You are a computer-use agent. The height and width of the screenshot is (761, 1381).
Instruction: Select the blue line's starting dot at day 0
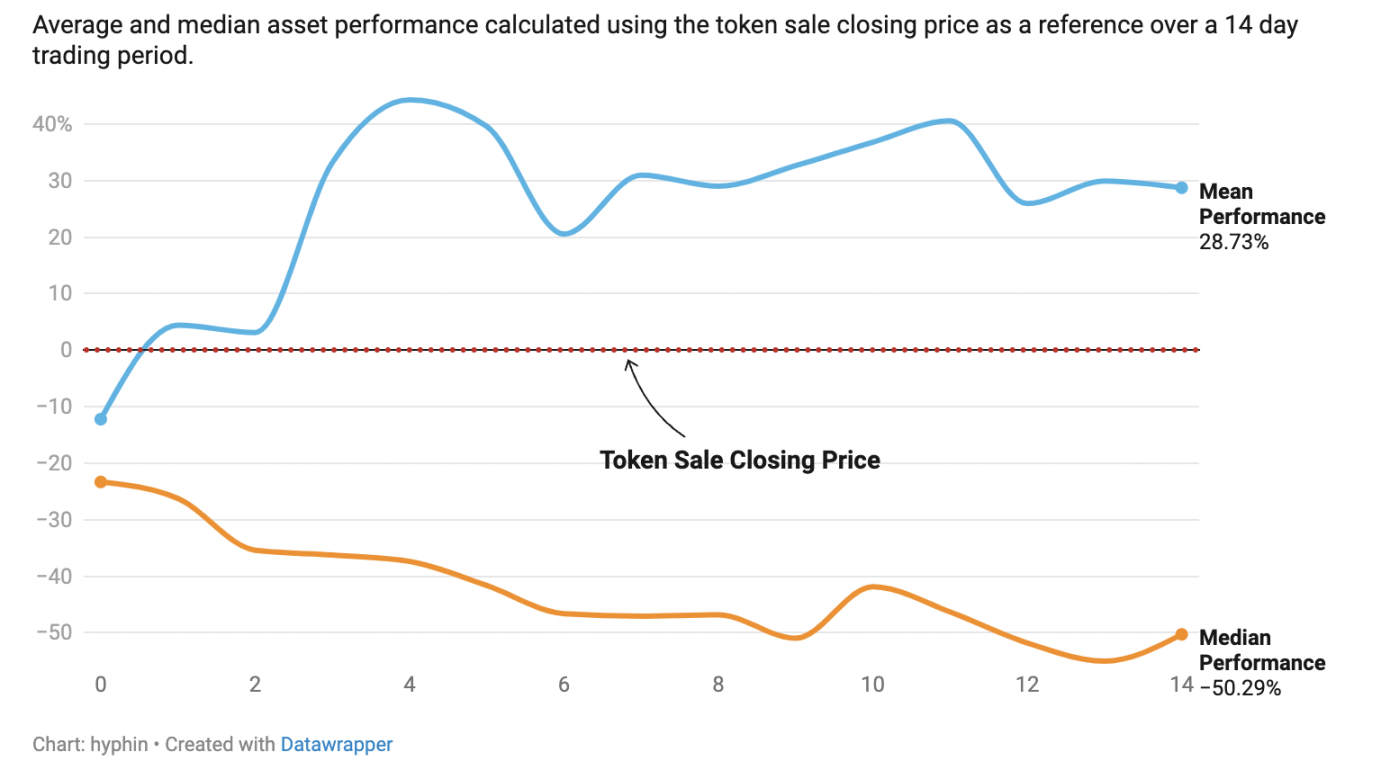(x=100, y=419)
